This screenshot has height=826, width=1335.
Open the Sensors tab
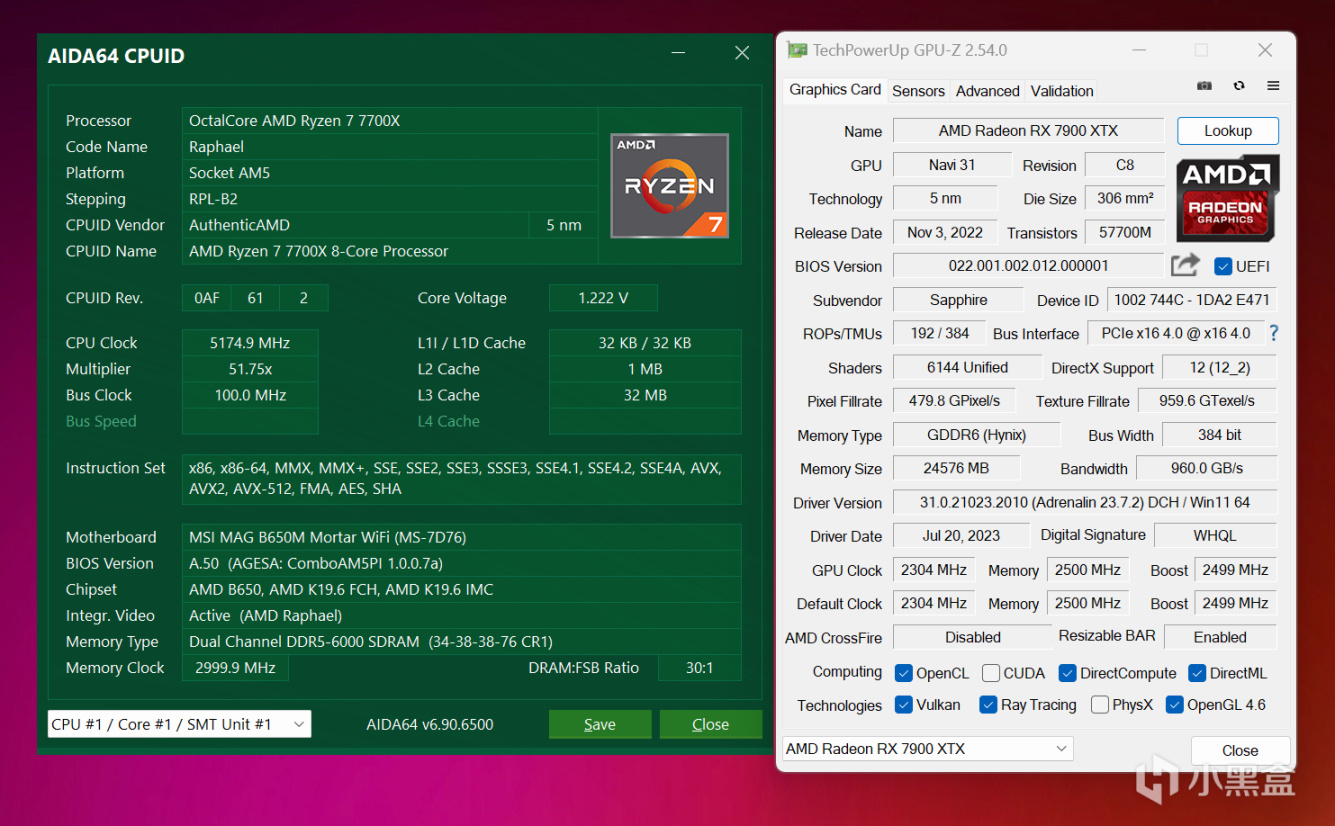click(x=918, y=91)
